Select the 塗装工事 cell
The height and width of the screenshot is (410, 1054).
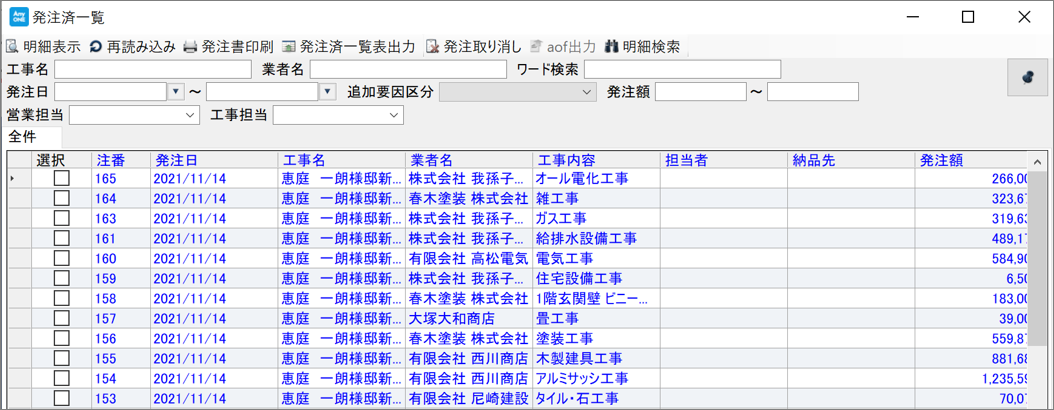[x=596, y=338]
